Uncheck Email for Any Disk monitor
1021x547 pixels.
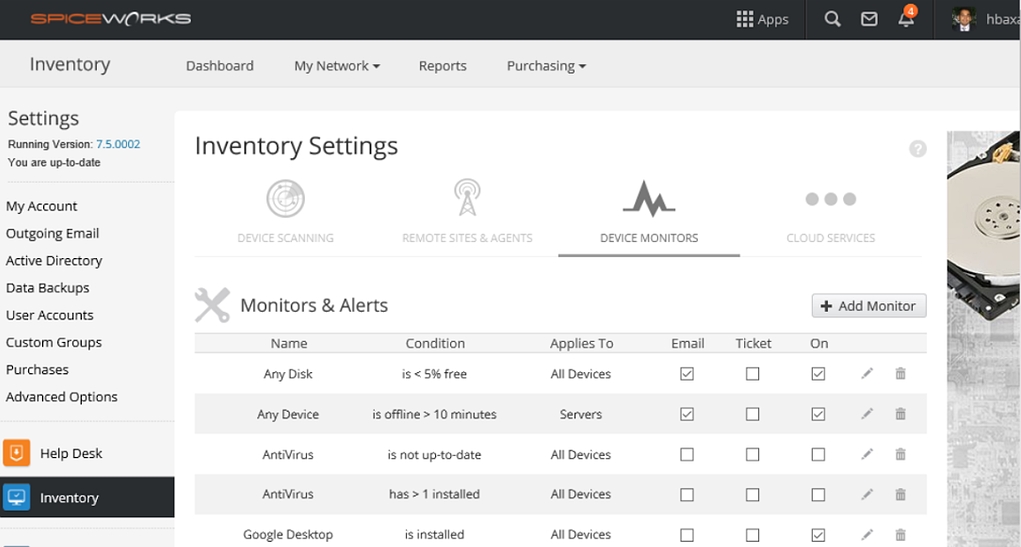tap(687, 374)
